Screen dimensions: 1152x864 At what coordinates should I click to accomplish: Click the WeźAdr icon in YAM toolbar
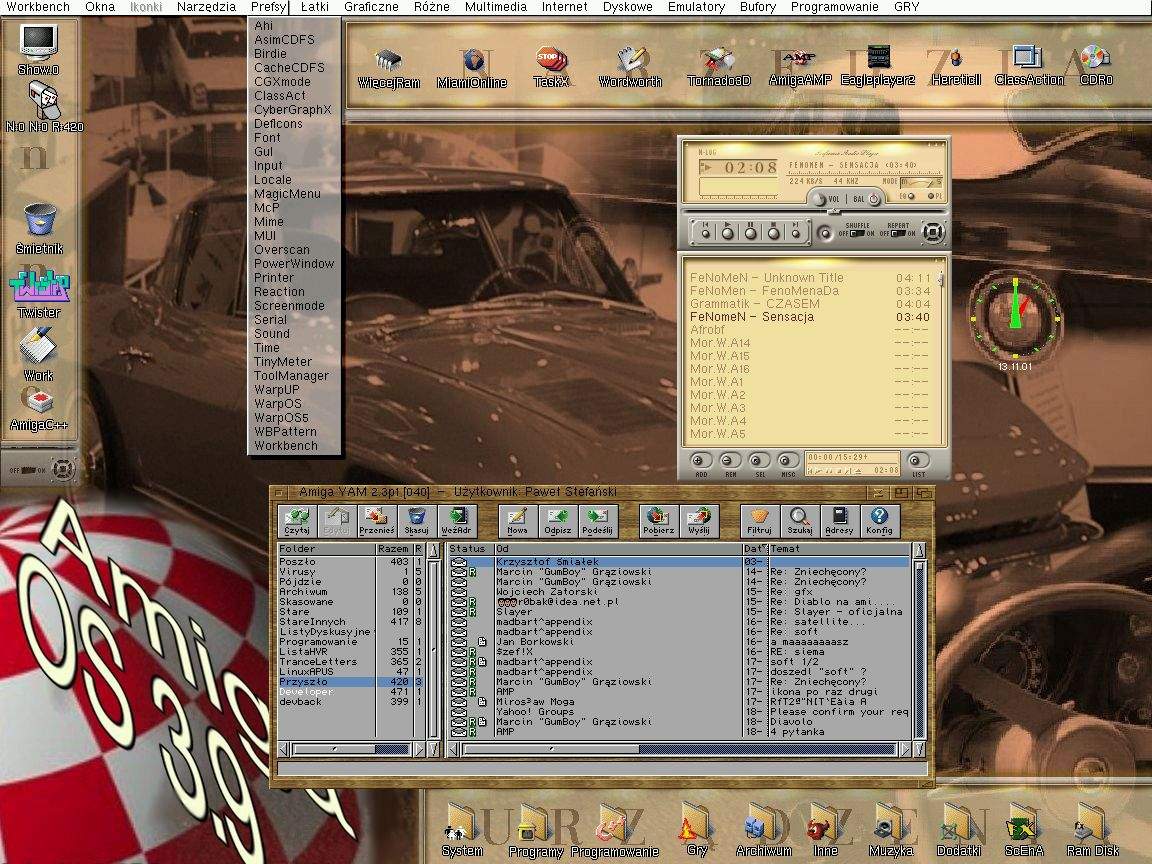456,521
